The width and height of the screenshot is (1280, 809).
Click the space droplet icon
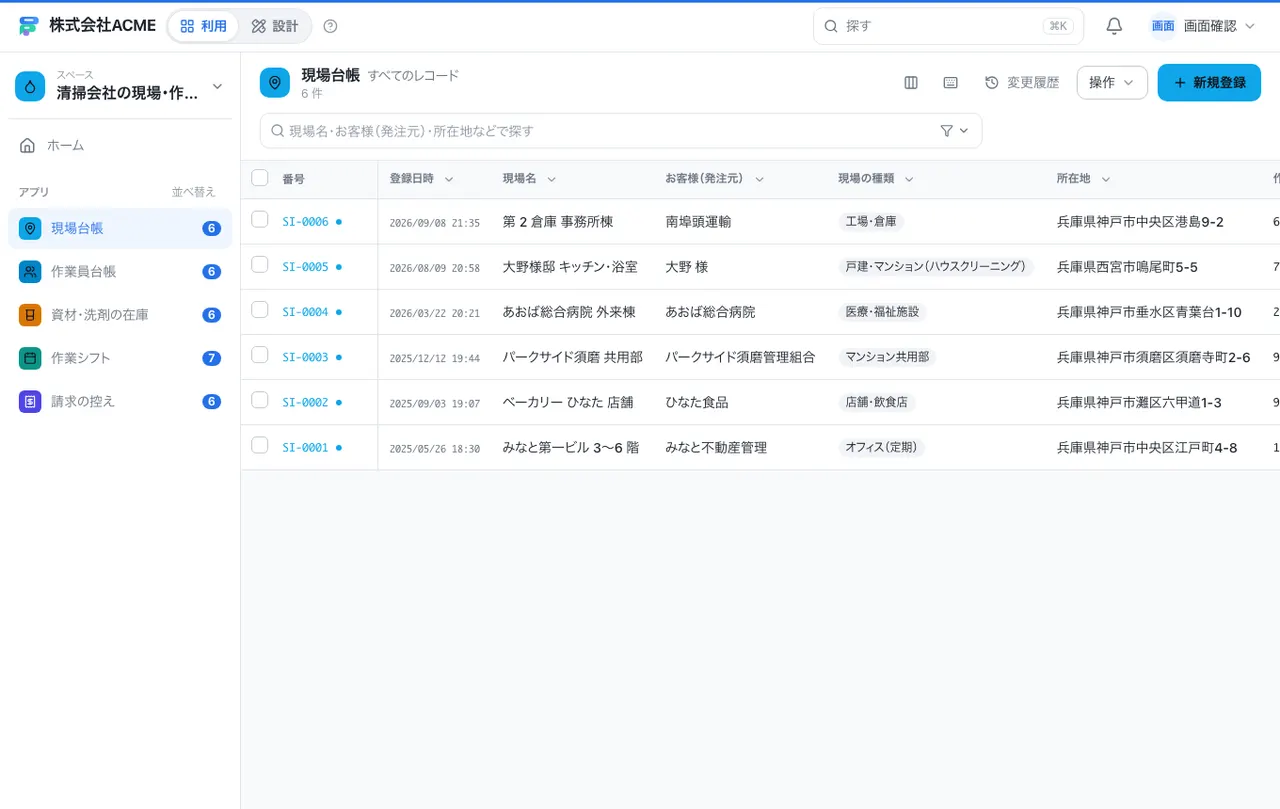click(x=30, y=86)
